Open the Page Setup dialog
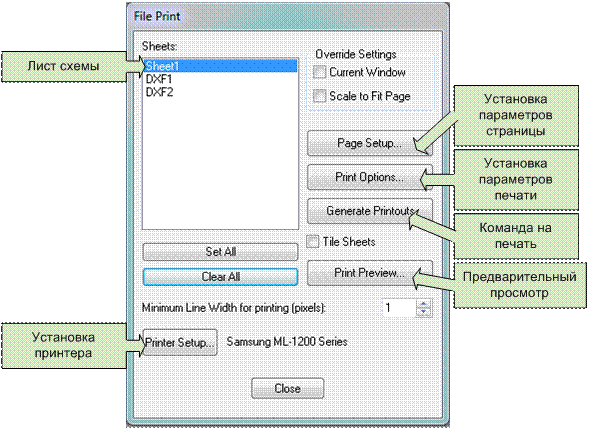The height and width of the screenshot is (432, 589). pos(370,143)
